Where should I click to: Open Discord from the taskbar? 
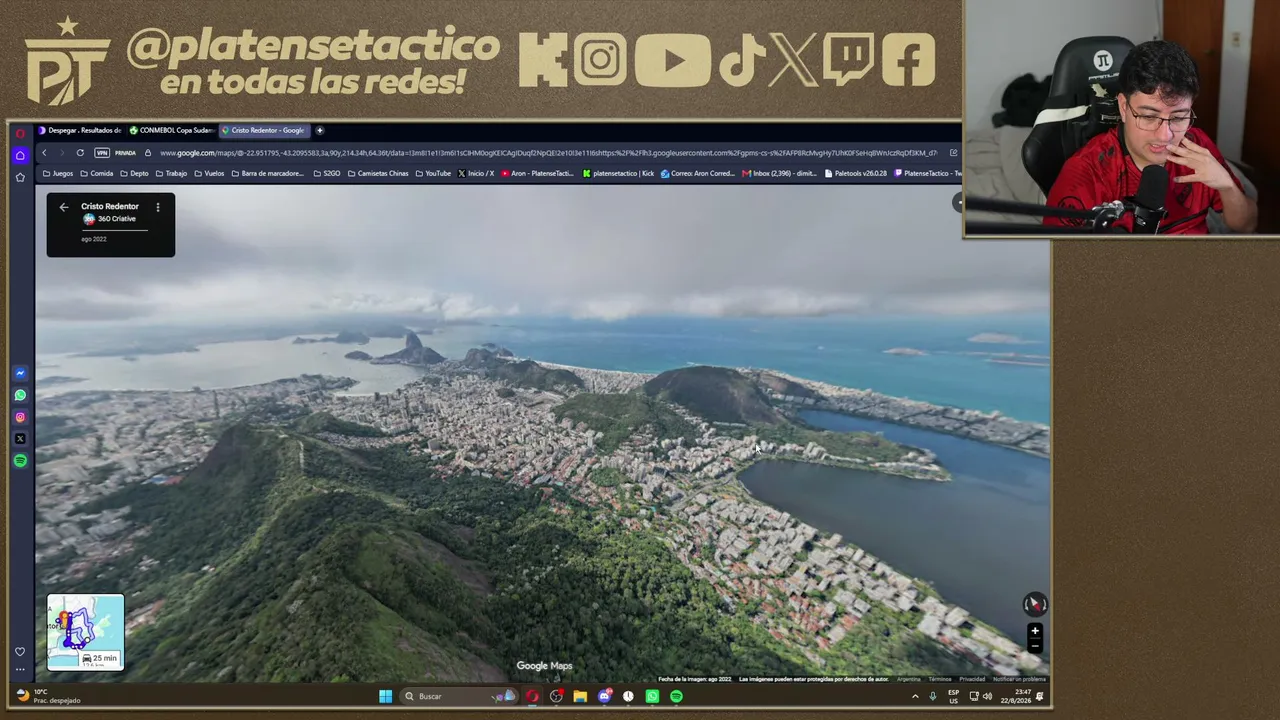[x=604, y=696]
